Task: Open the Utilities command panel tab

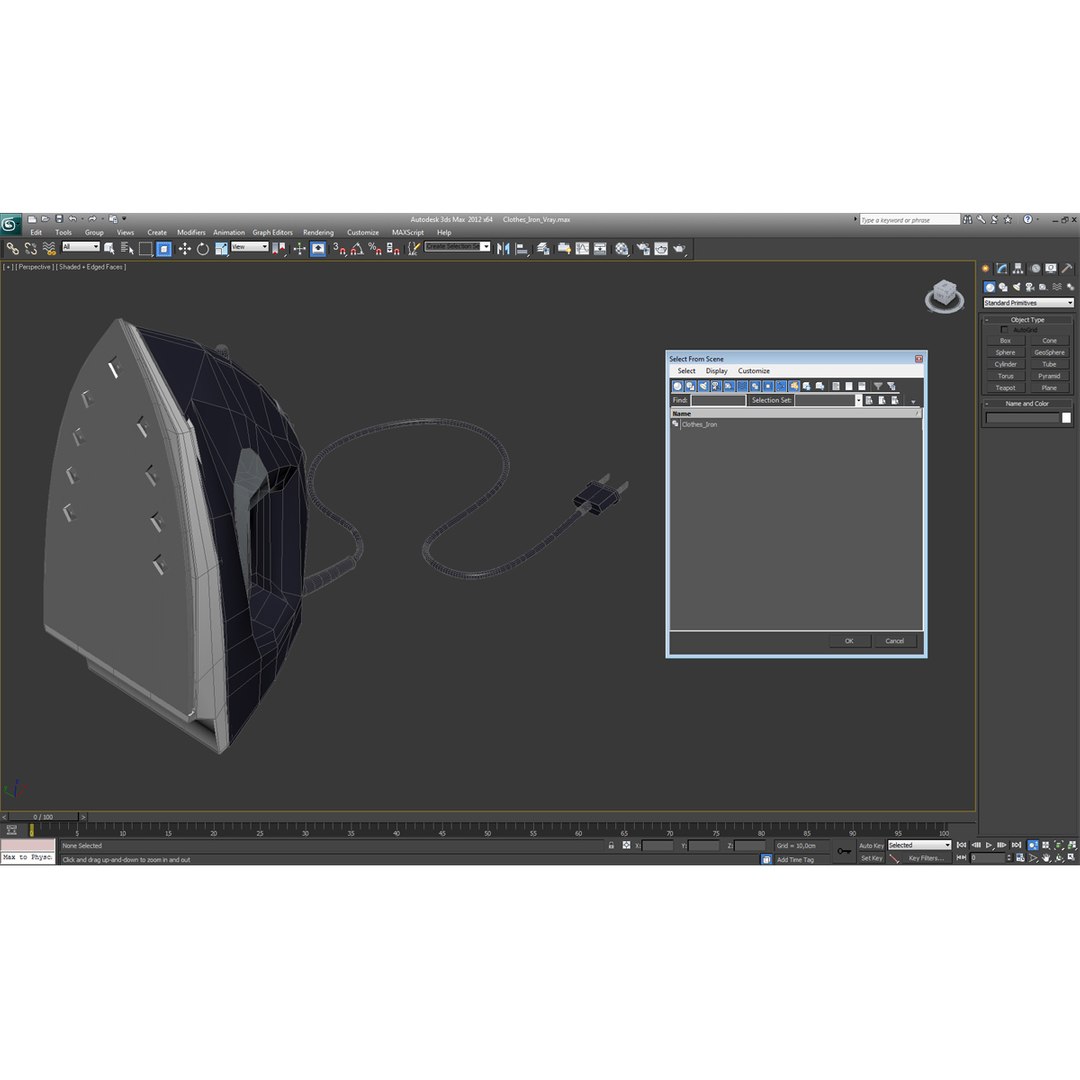Action: pos(1067,269)
